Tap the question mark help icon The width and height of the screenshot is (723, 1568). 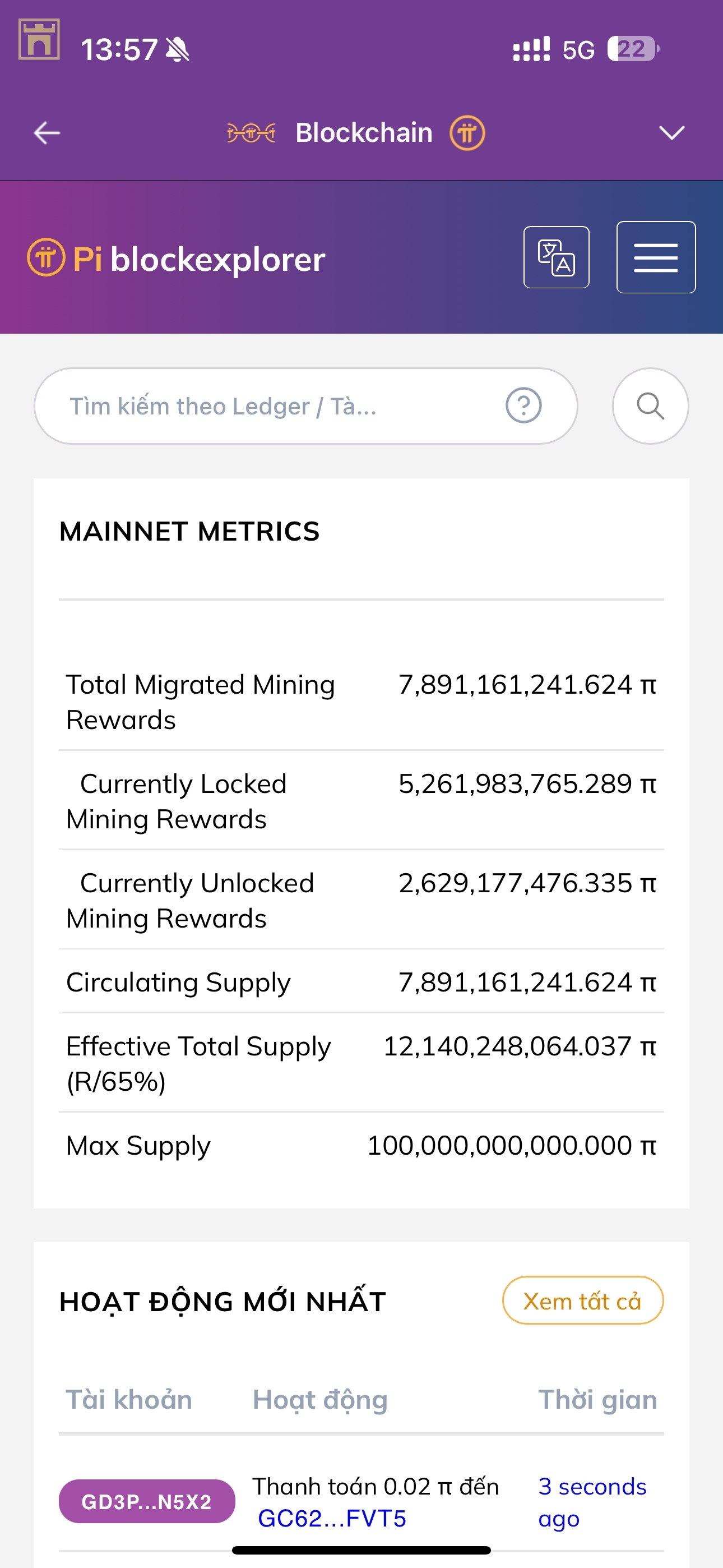click(x=523, y=405)
